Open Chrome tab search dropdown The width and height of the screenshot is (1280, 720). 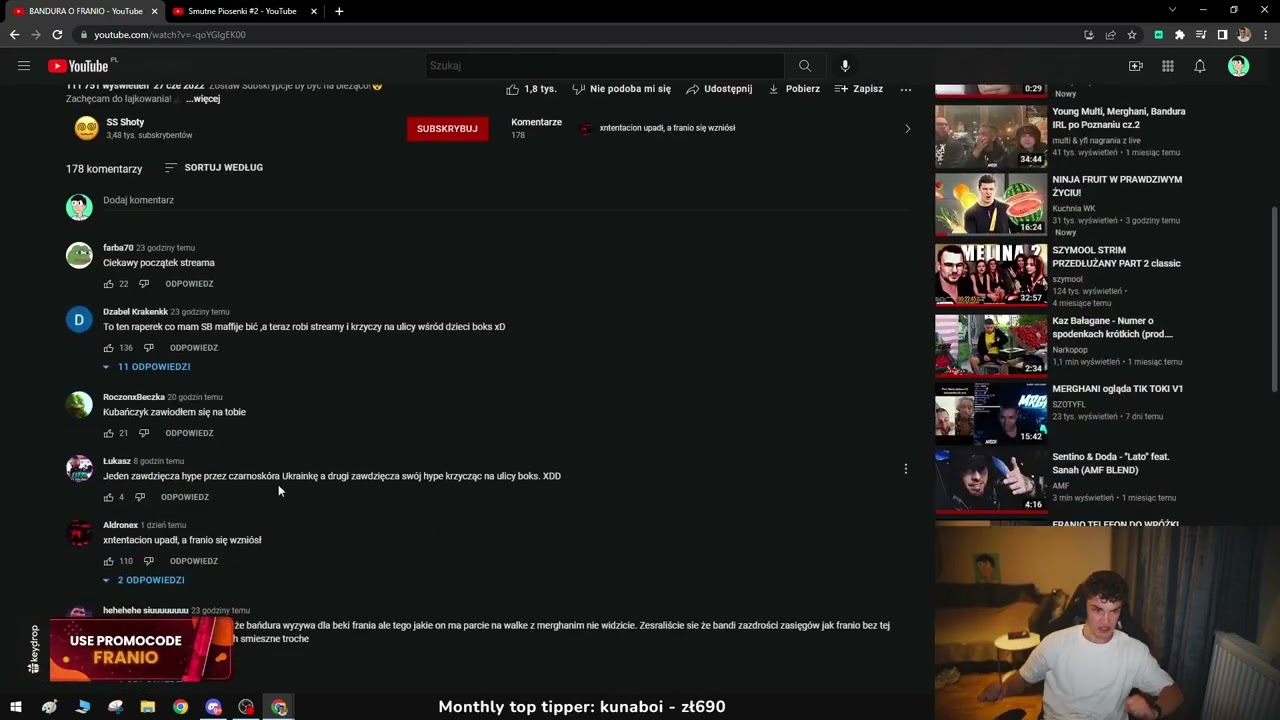[1173, 11]
